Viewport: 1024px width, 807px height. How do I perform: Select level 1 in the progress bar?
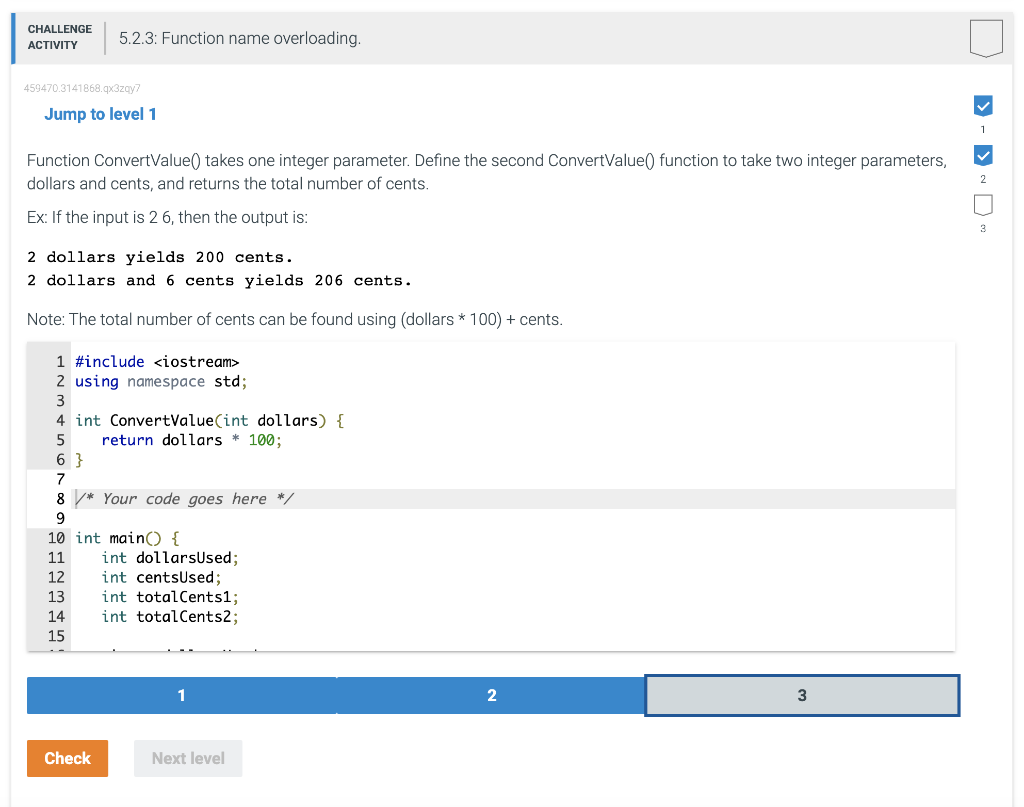tap(182, 695)
